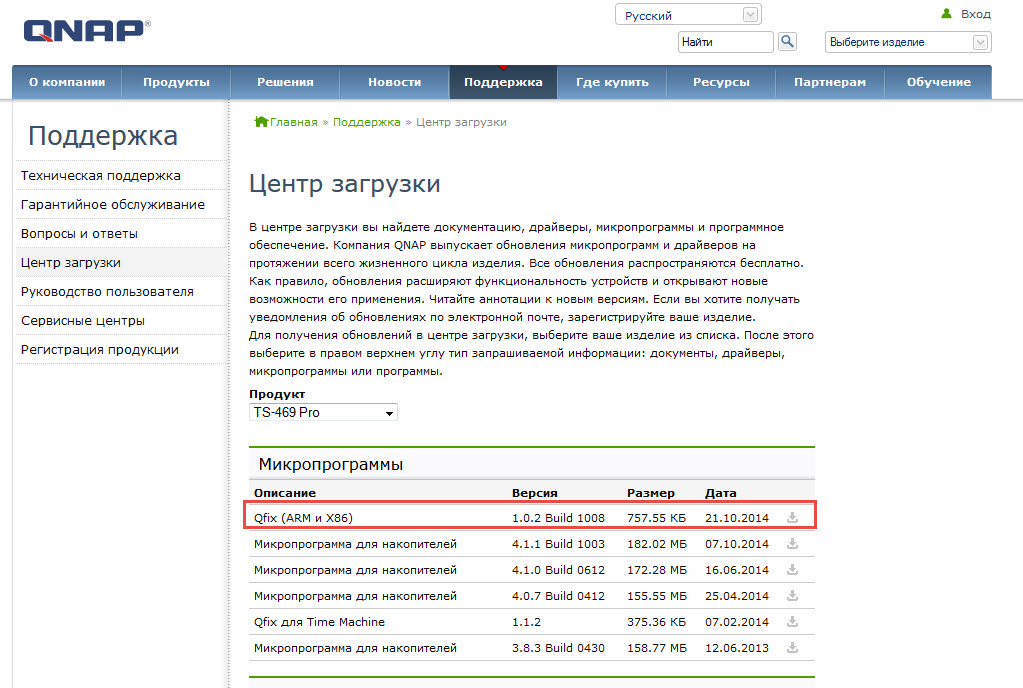
Task: Click the Дата column header
Action: (x=720, y=493)
